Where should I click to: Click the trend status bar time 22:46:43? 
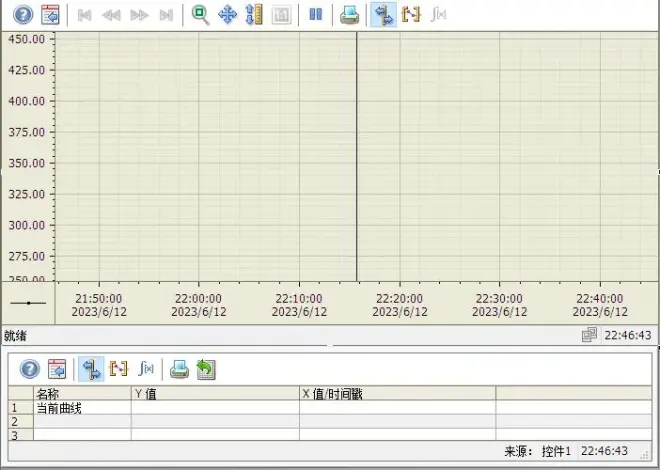pos(628,335)
